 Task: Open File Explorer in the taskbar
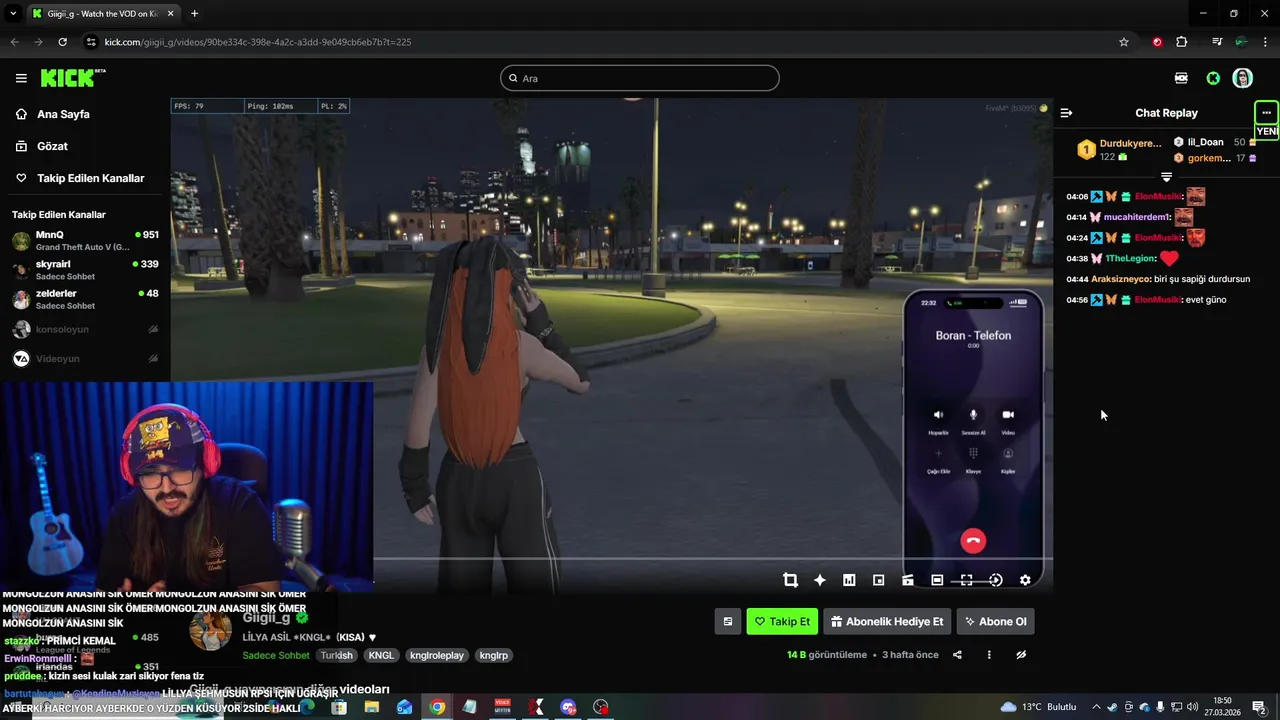(372, 707)
